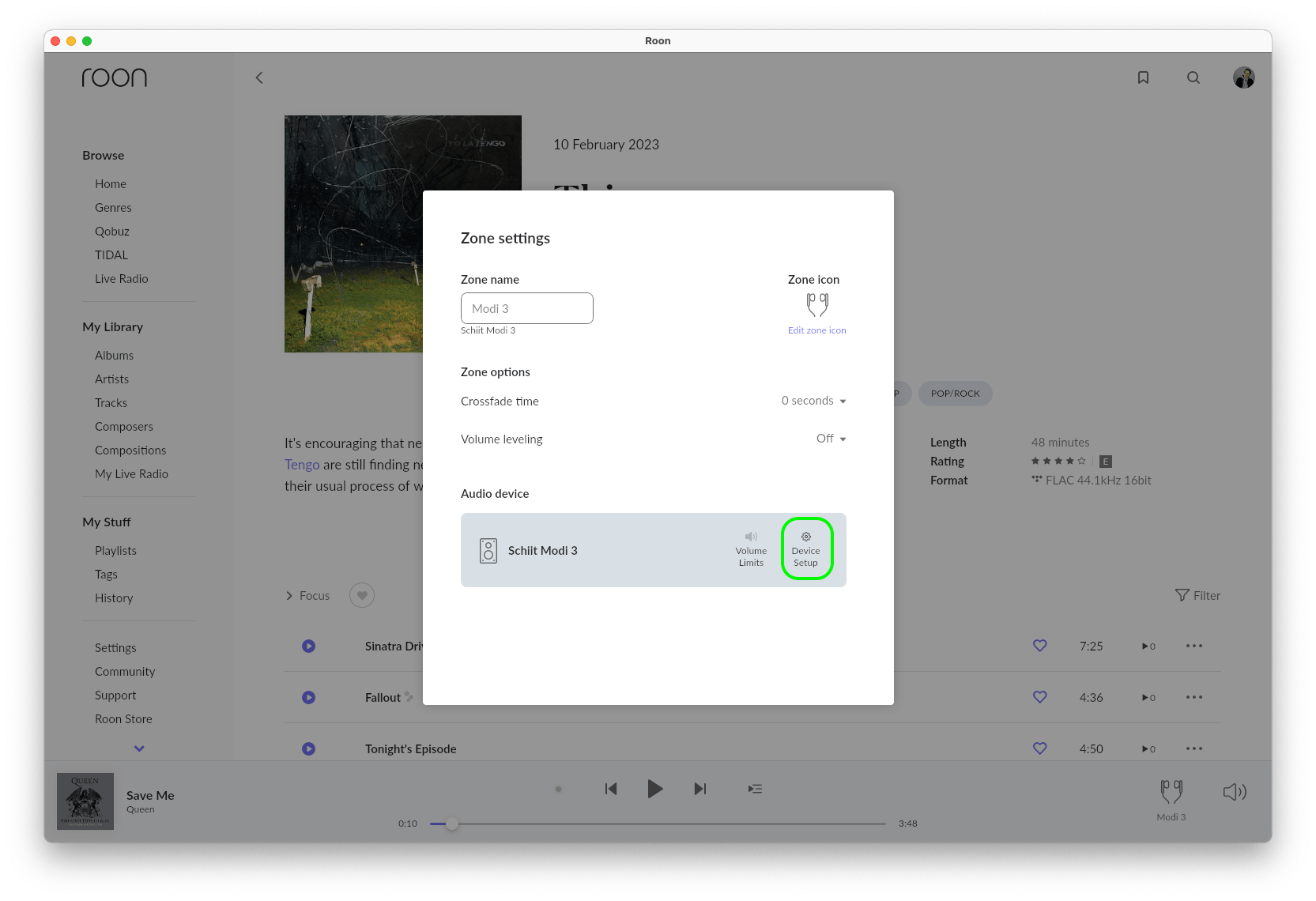Expand the Focus options
The width and height of the screenshot is (1316, 901).
coord(307,596)
